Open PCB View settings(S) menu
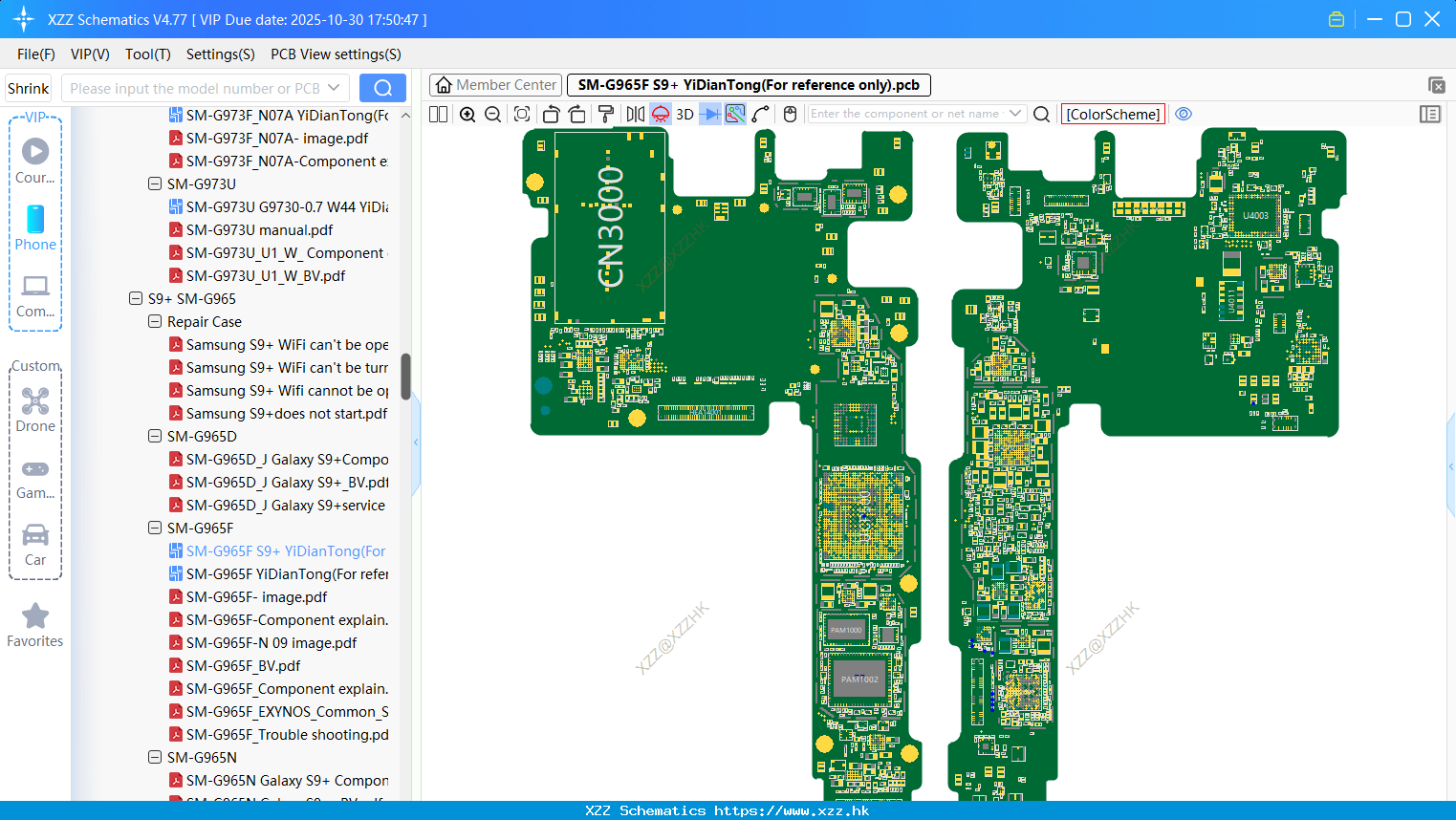1456x820 pixels. (x=336, y=54)
